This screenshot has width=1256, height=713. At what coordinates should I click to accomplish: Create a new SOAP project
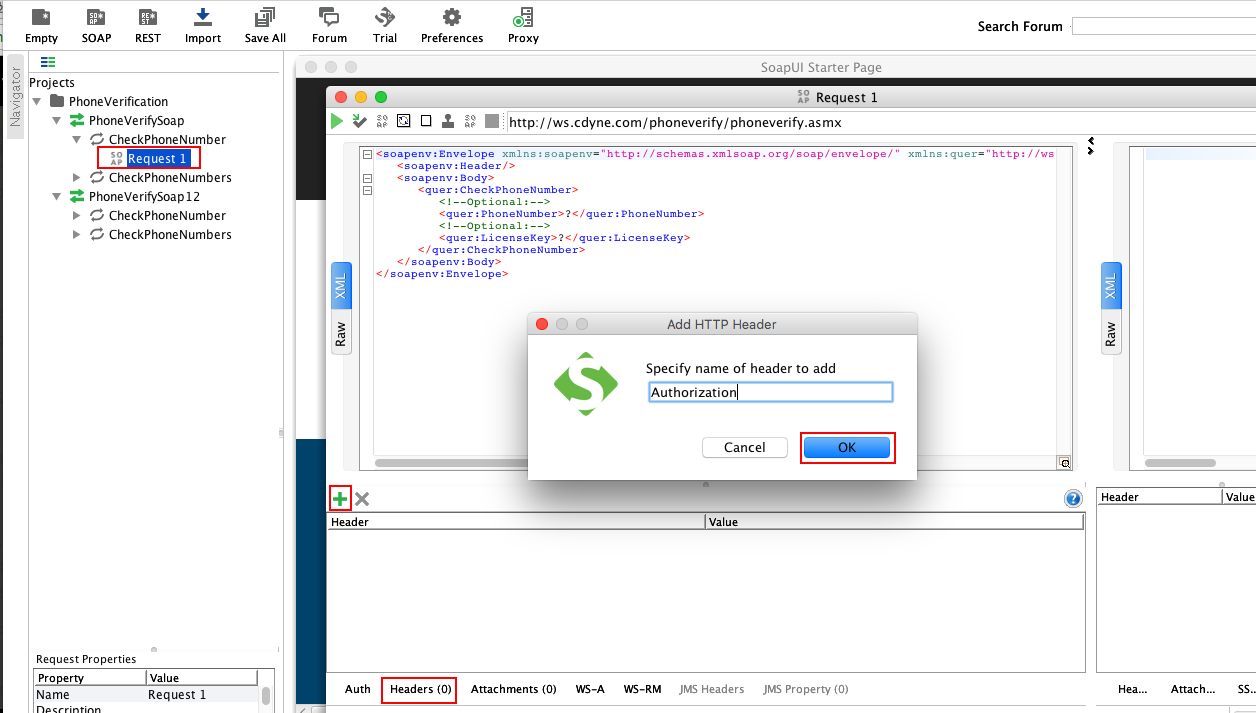point(96,22)
